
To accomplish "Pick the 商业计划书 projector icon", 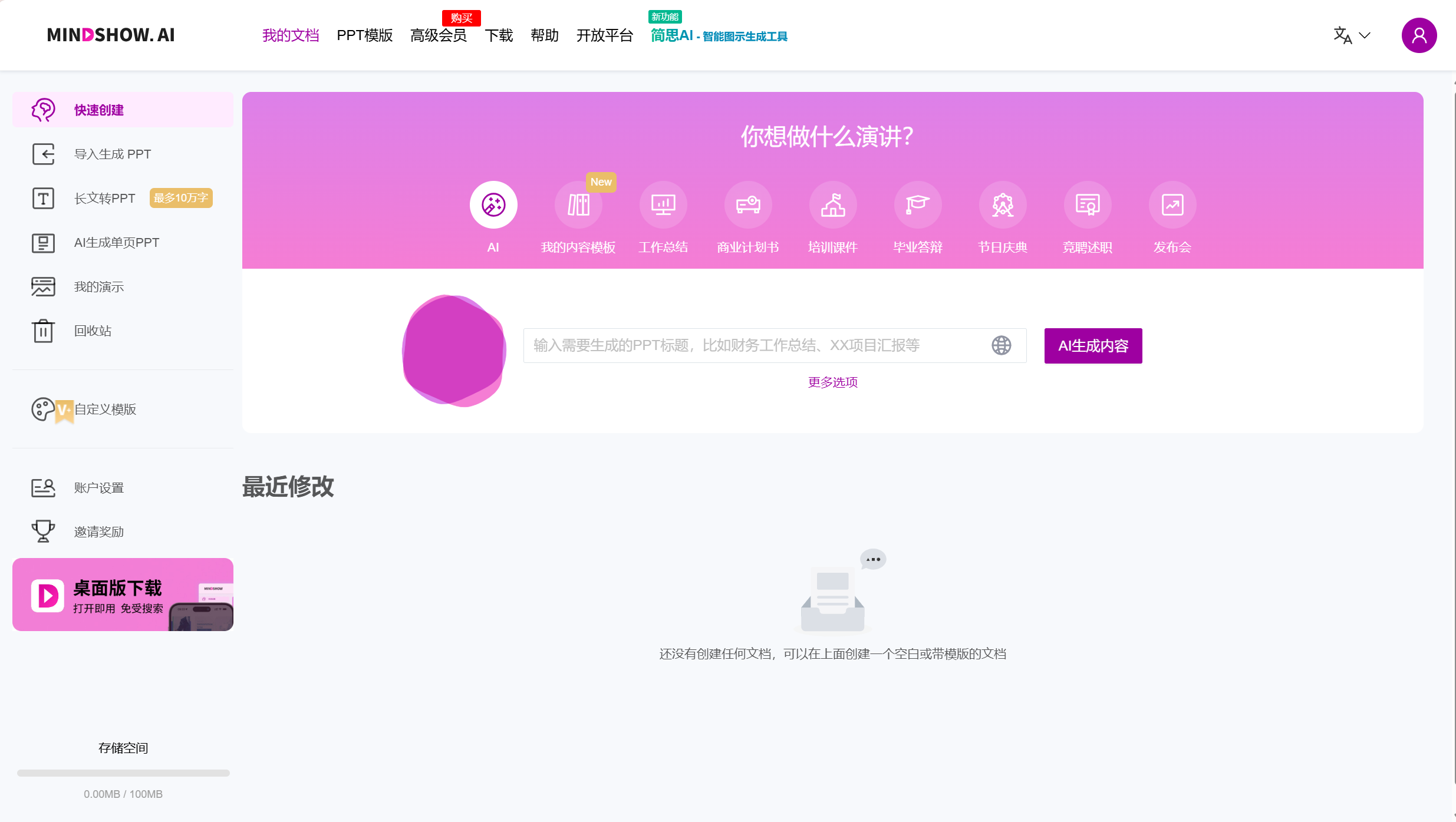I will 747,204.
